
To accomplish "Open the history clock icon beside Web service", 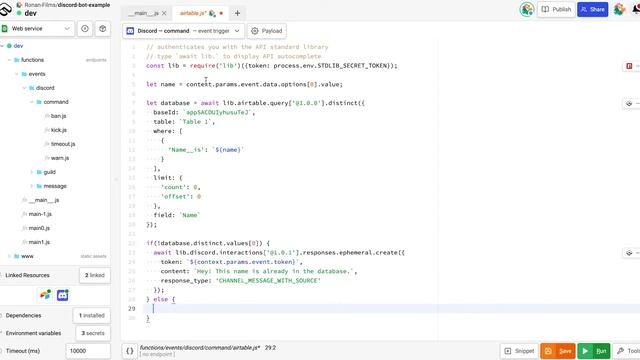I will 85,29.
